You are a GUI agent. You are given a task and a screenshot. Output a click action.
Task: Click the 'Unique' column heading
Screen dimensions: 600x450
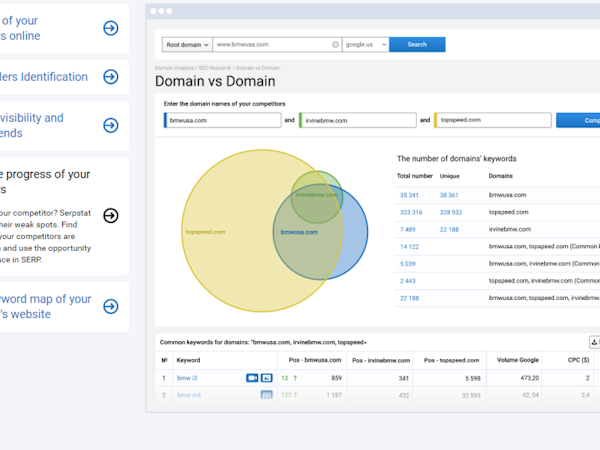click(449, 176)
